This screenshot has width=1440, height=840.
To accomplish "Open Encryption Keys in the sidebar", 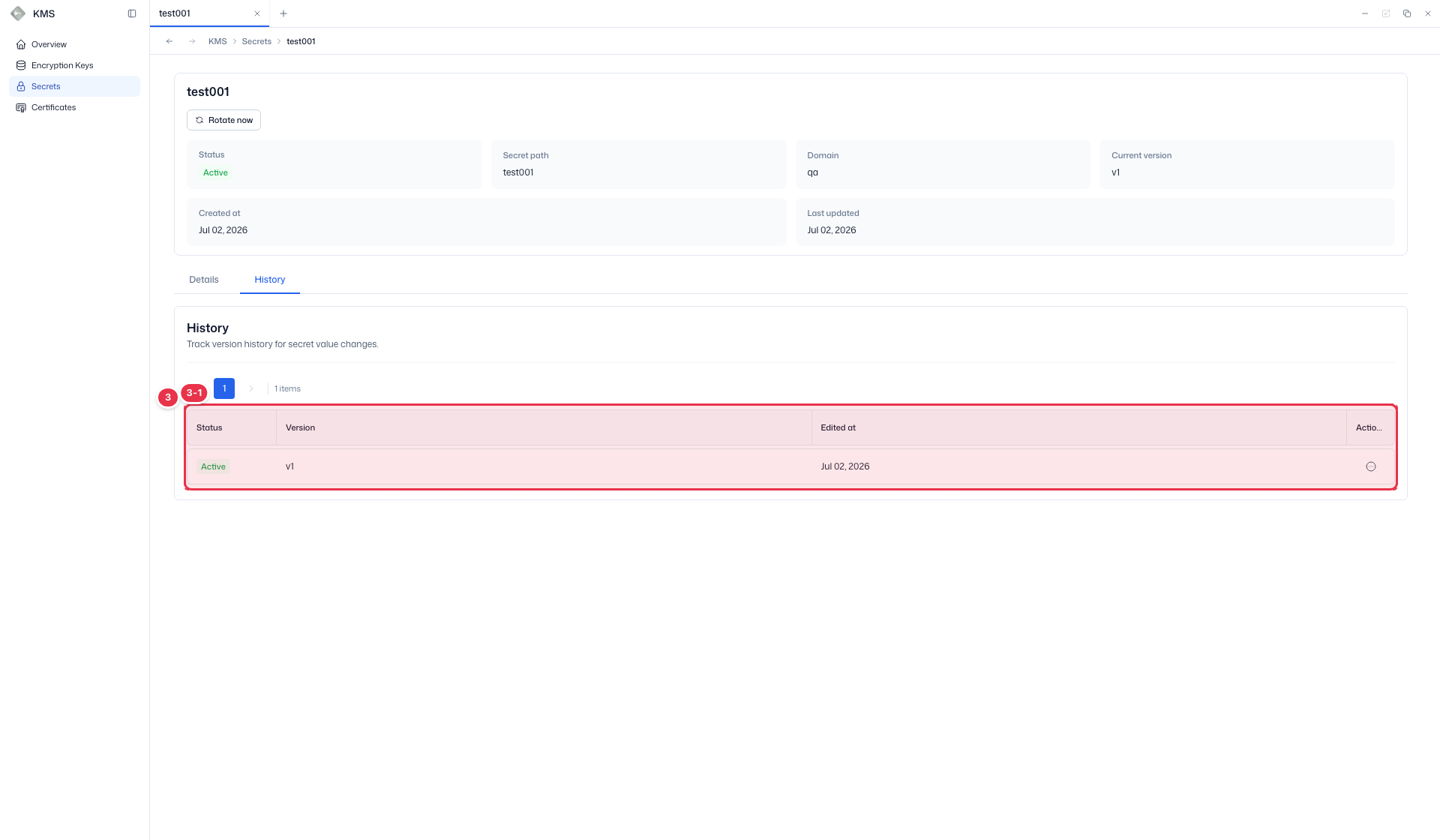I will 74,65.
